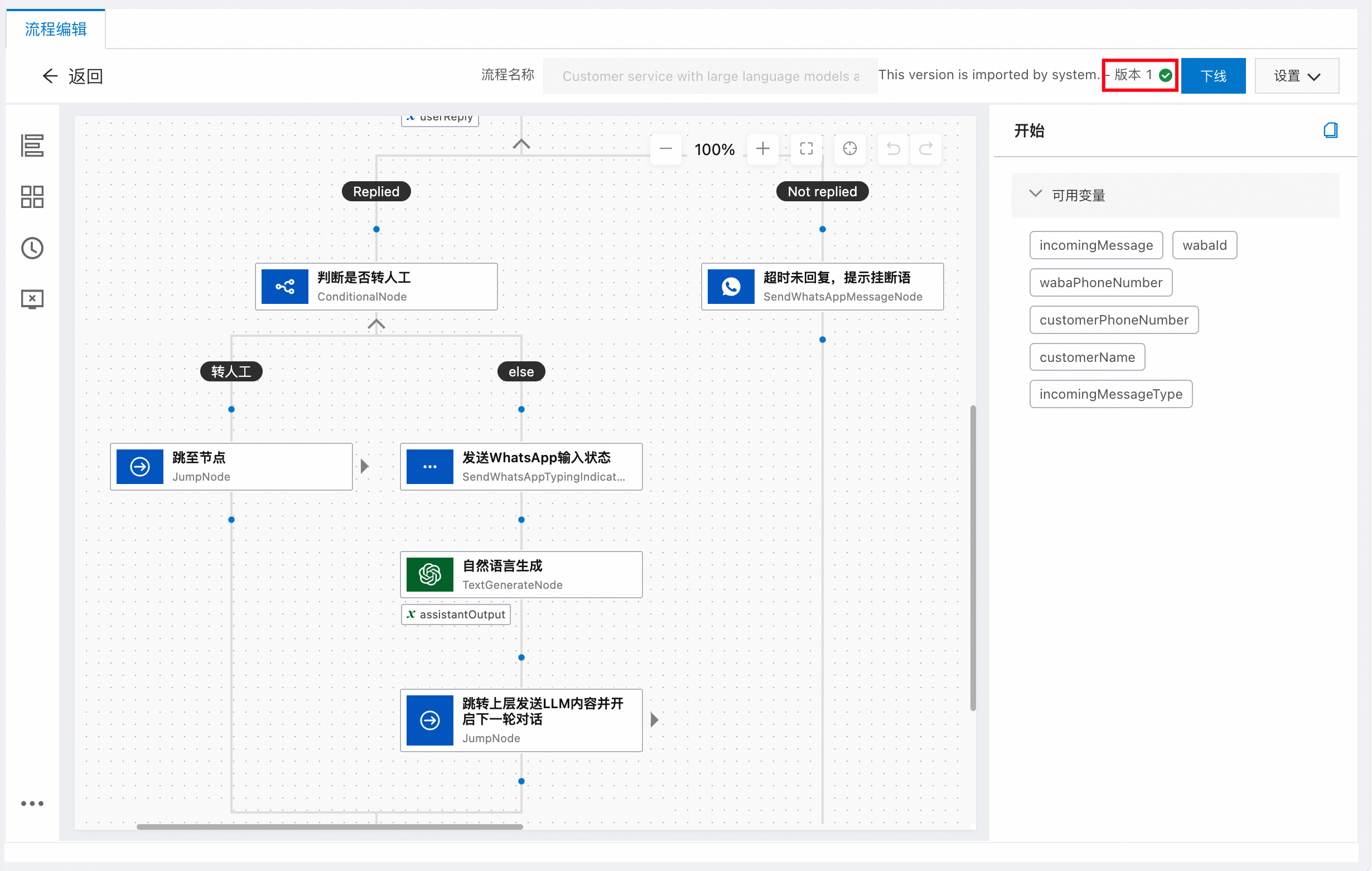Click the horizontal canvas scrollbar
This screenshot has height=871, width=1372.
(x=329, y=826)
